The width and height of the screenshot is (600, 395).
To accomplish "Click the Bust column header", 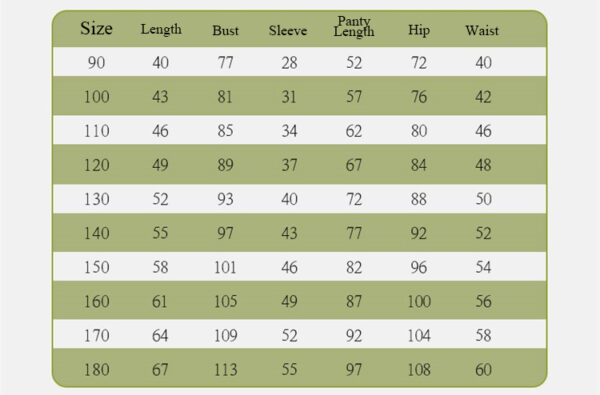I will 225,30.
